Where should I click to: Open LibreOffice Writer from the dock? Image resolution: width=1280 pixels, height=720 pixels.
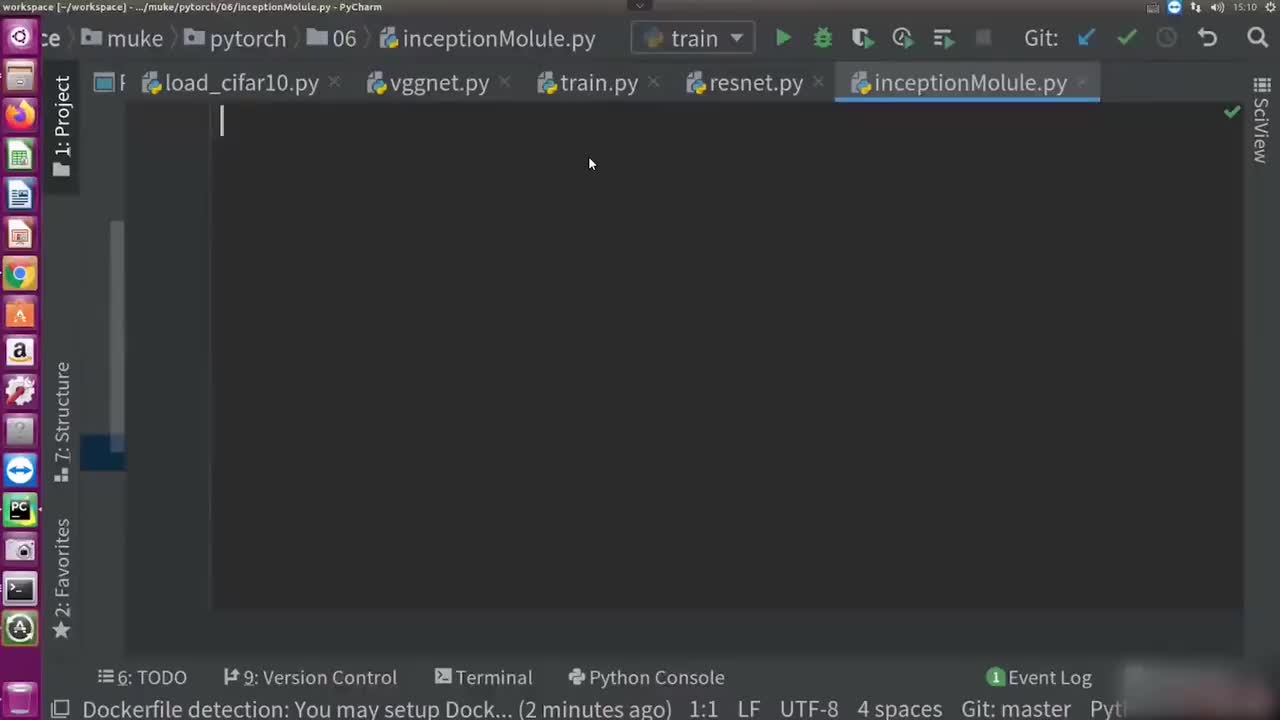[x=20, y=195]
